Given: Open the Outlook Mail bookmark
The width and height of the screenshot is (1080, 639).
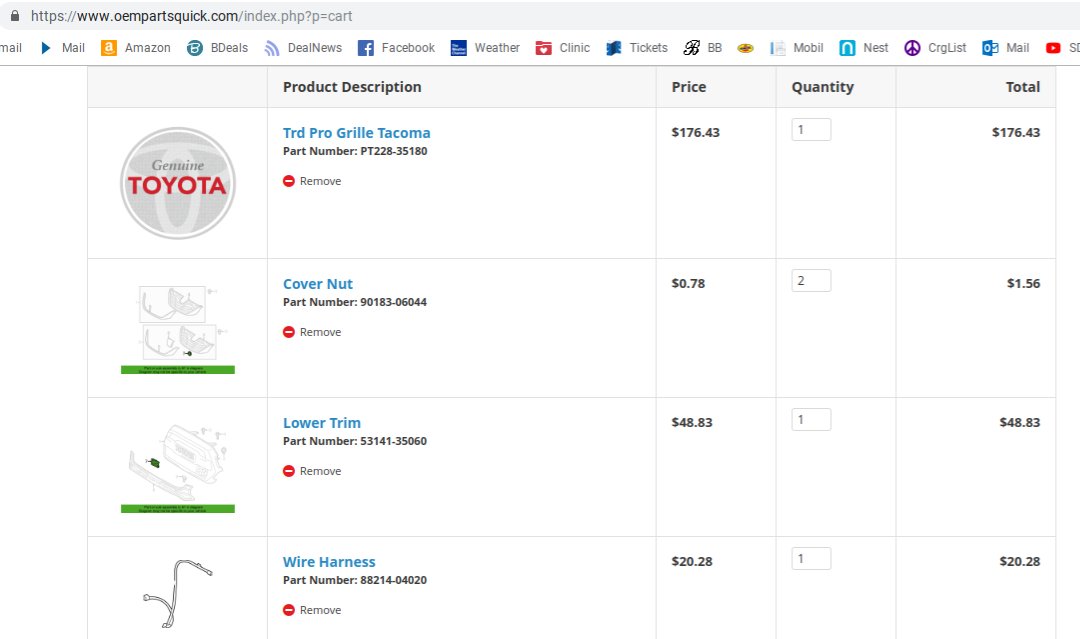Looking at the screenshot, I should click(x=1006, y=48).
